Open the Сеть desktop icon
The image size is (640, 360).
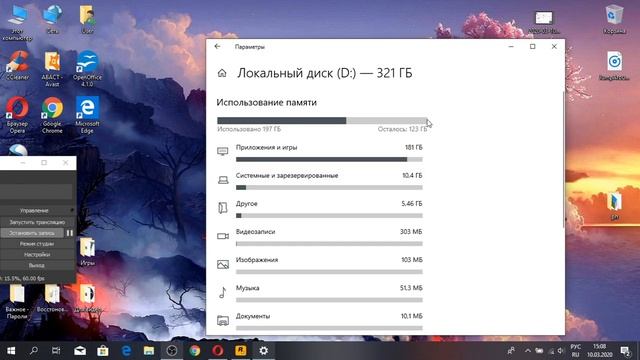[52, 19]
